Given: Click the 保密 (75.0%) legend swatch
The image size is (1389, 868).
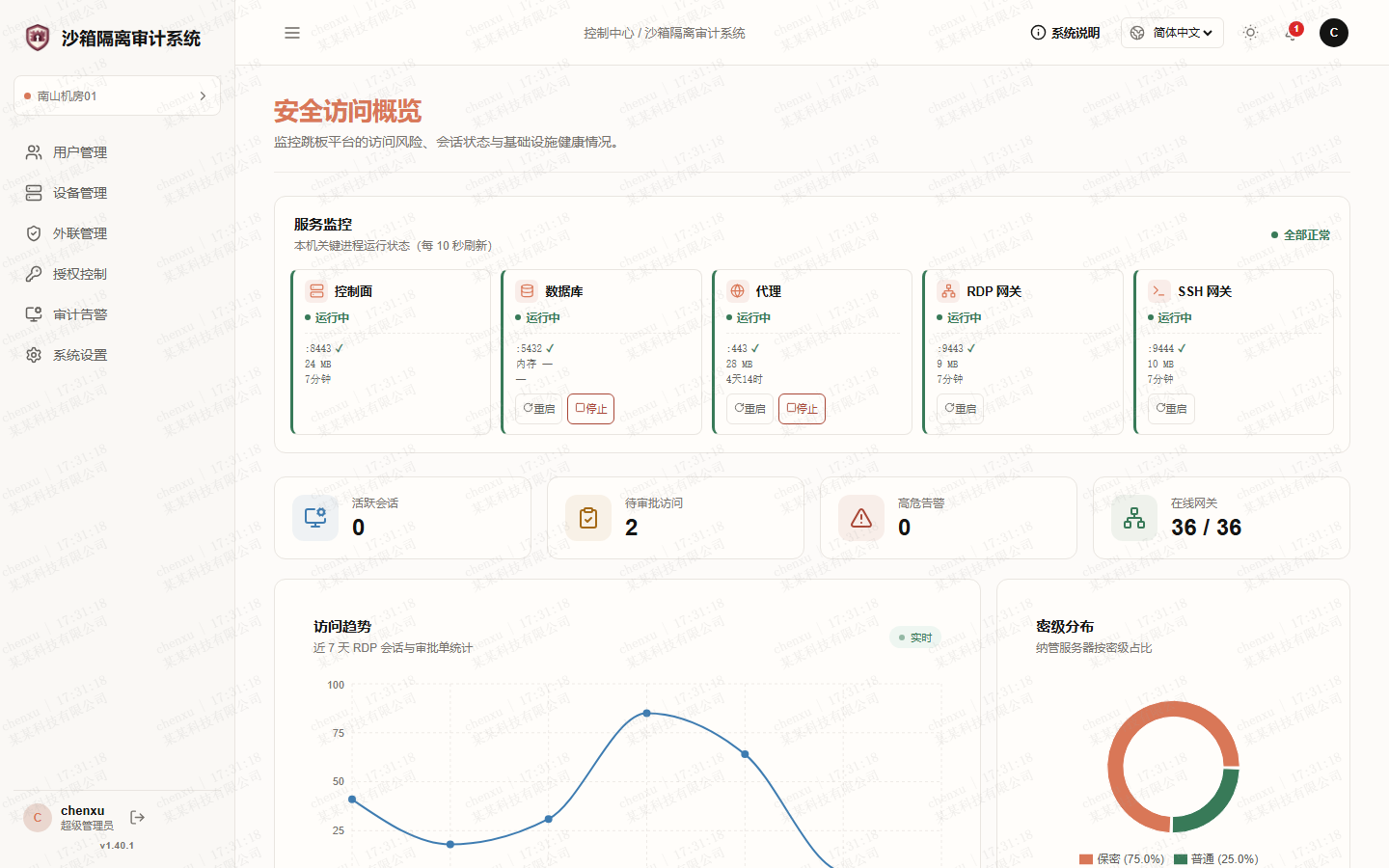Looking at the screenshot, I should (x=1086, y=859).
